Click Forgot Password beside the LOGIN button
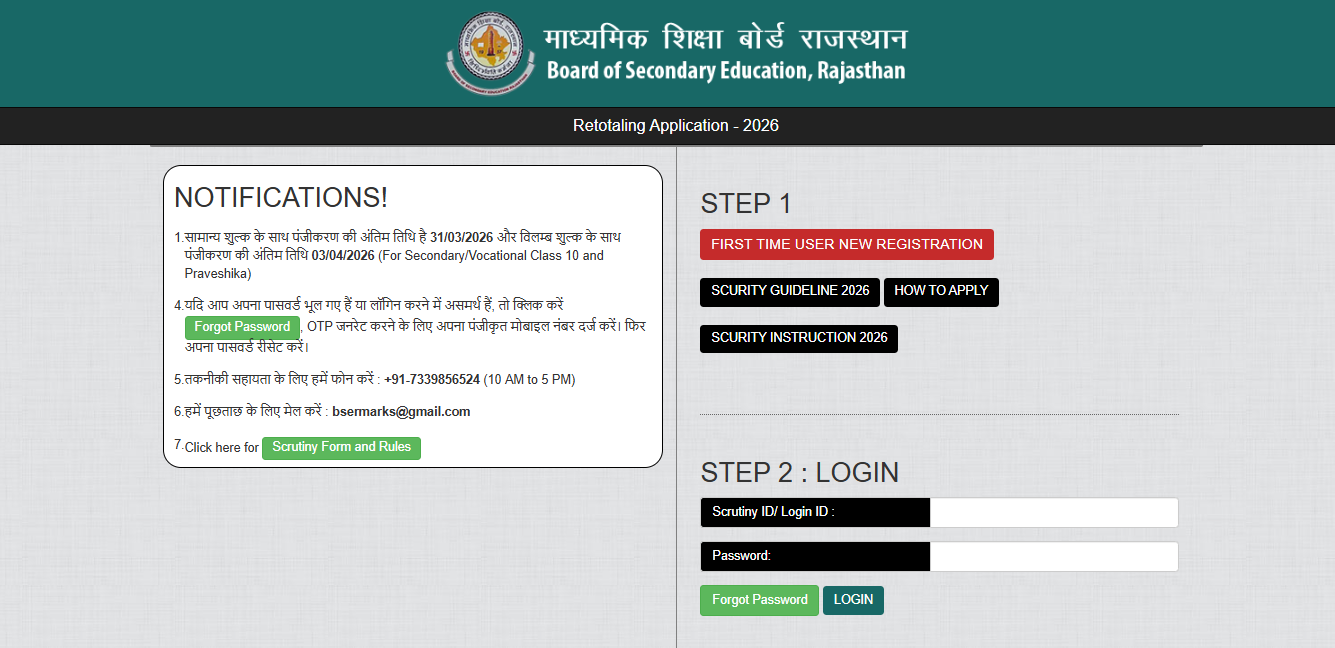 pyautogui.click(x=759, y=600)
